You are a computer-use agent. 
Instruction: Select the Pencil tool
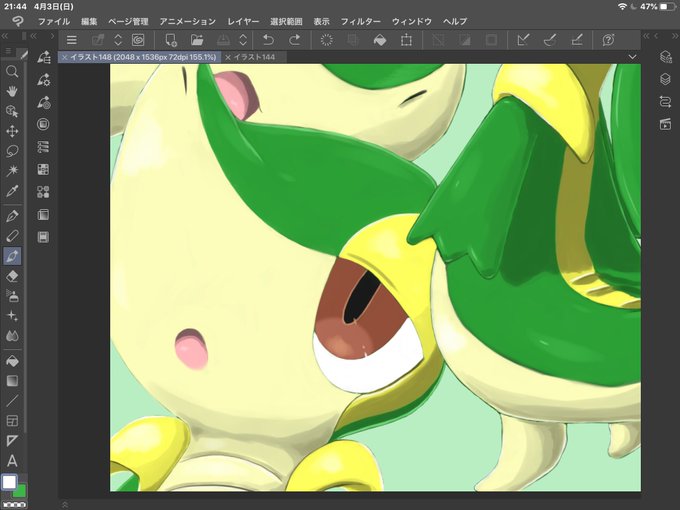(x=12, y=236)
